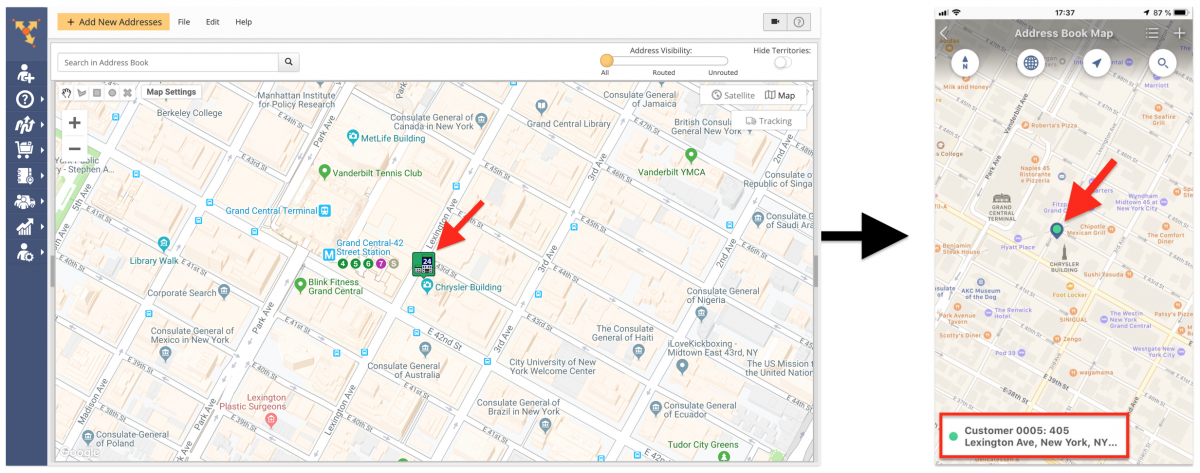The image size is (1200, 473).
Task: Tap the globe map type button on mobile
Action: tap(1030, 63)
